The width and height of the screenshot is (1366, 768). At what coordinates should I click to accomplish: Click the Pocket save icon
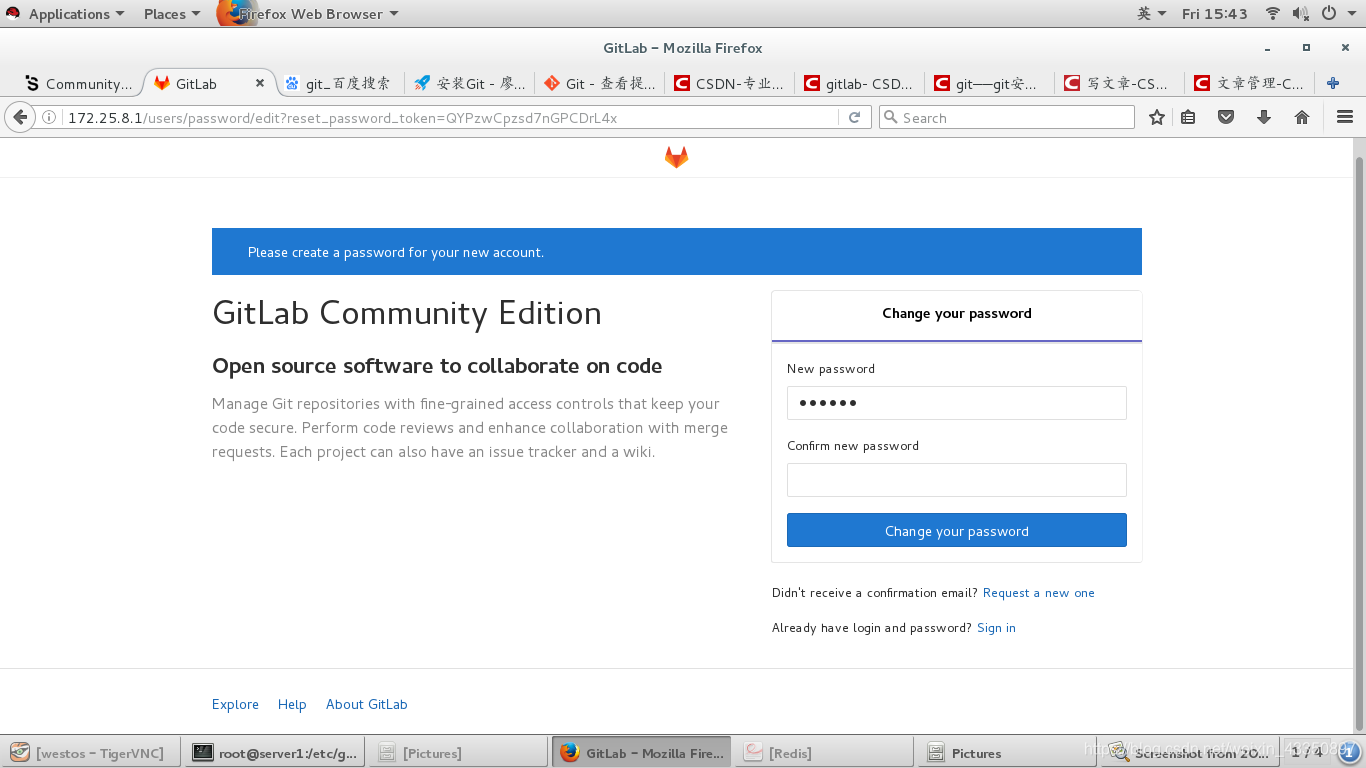click(1226, 117)
